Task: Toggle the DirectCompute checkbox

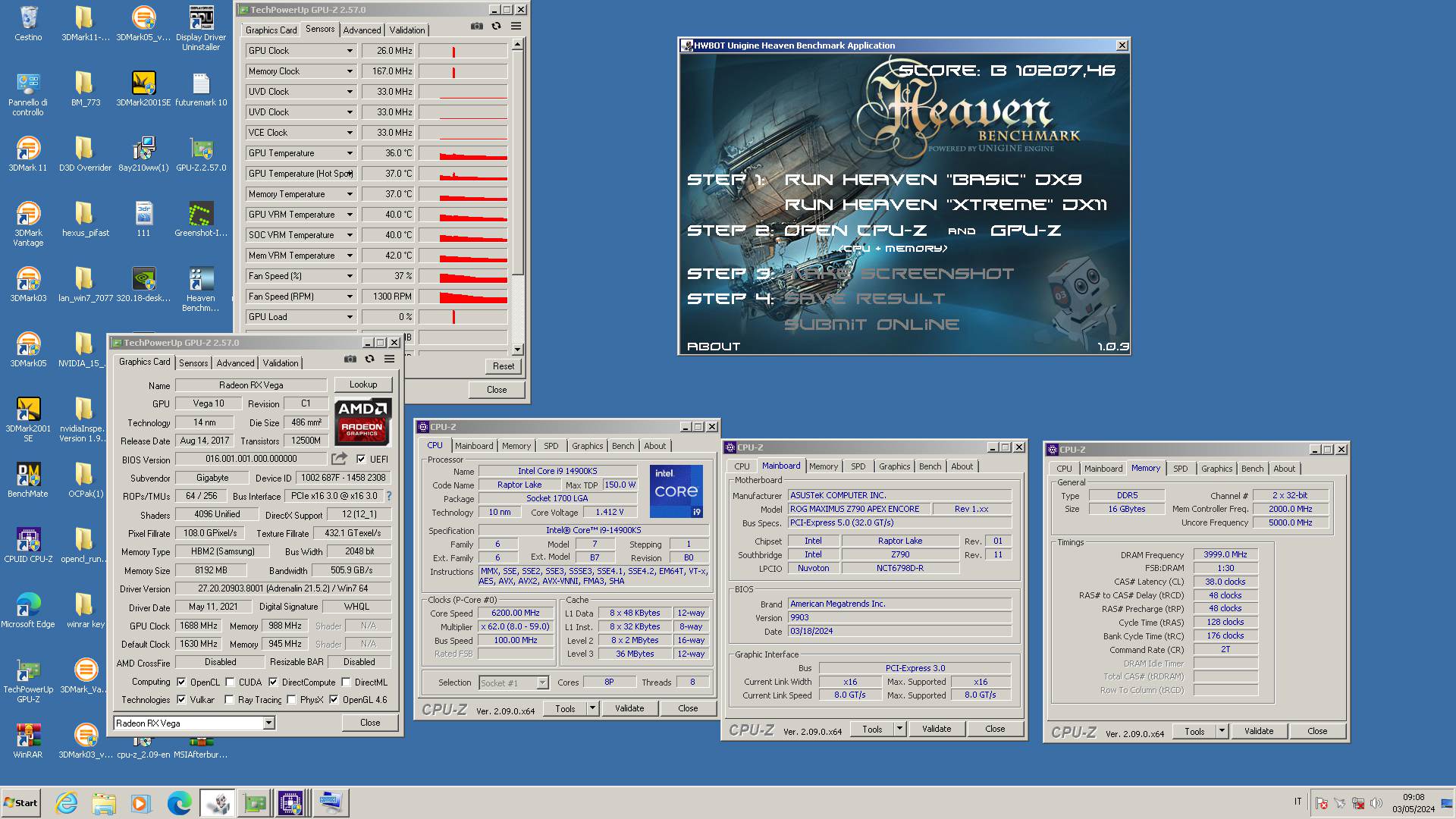Action: pyautogui.click(x=273, y=682)
